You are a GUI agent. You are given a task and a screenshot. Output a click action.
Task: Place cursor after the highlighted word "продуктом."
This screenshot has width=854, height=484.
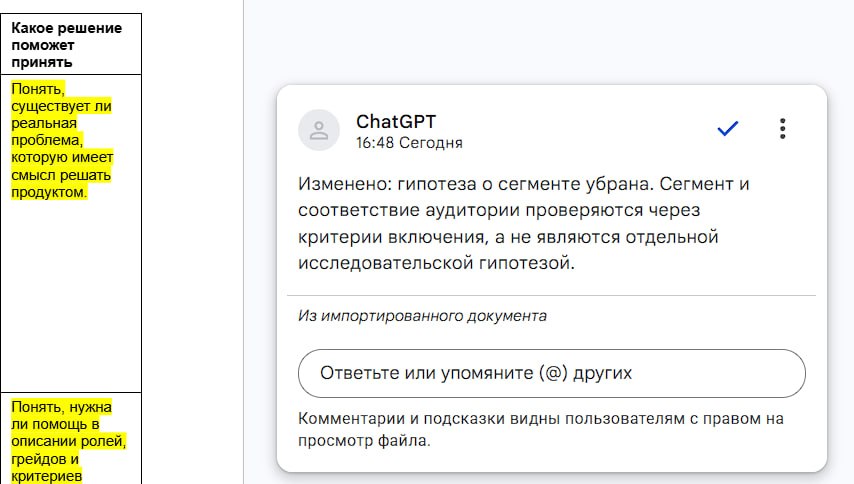[87, 192]
